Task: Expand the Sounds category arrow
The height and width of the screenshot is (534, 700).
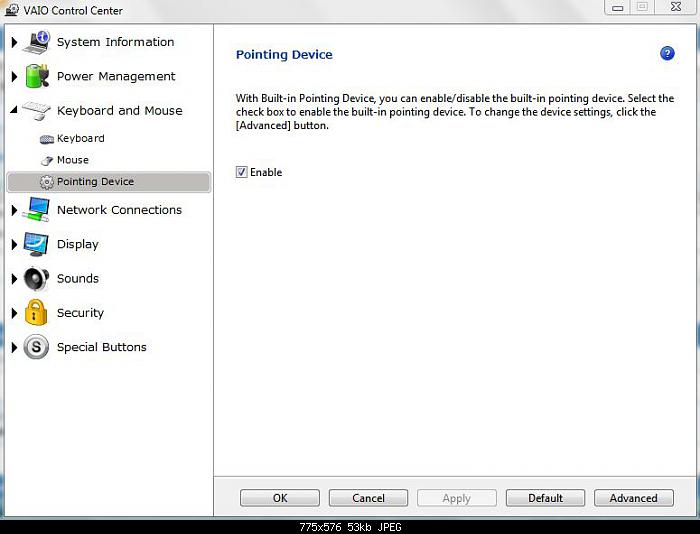Action: coord(14,279)
